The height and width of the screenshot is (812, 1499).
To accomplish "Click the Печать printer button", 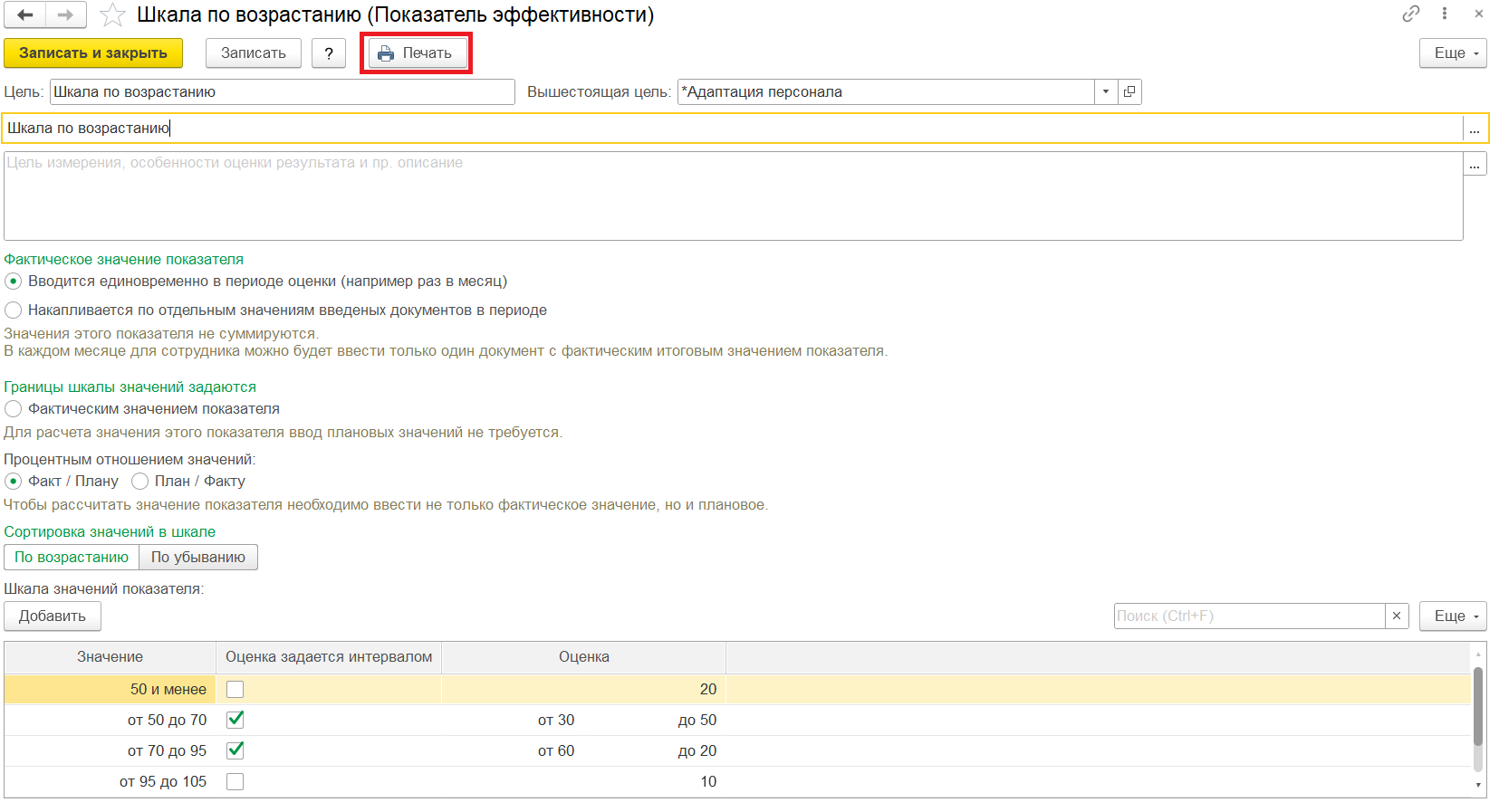I will point(417,53).
